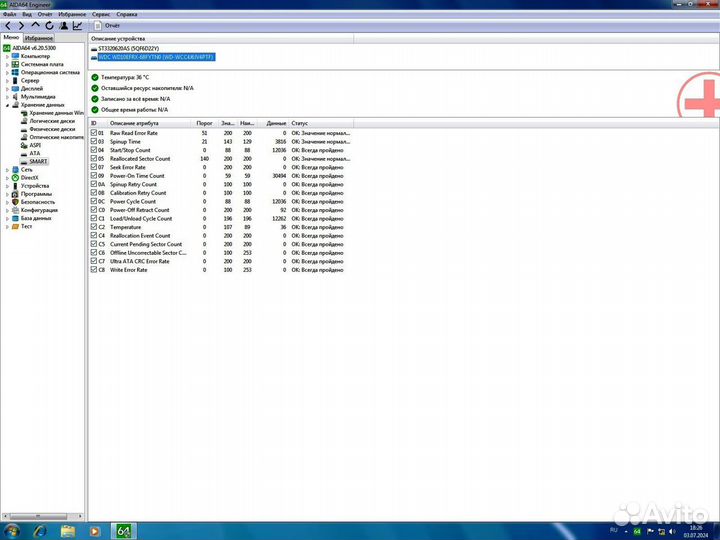The height and width of the screenshot is (540, 720).
Task: Toggle the checkbox for Start/Stop Count
Action: (x=94, y=150)
